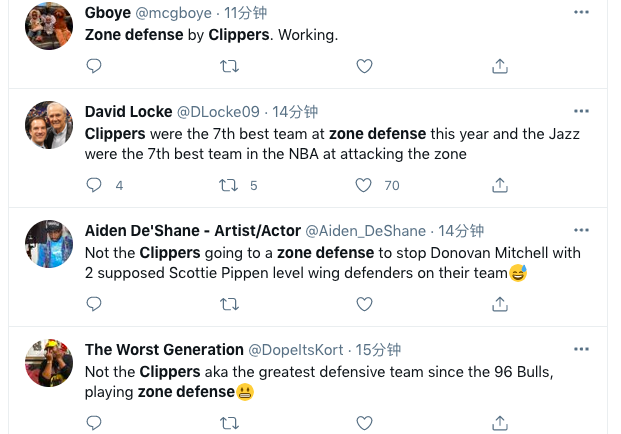Visit the @DopeItsKort handle
Viewport: 621px width, 434px height.
pyautogui.click(x=297, y=350)
